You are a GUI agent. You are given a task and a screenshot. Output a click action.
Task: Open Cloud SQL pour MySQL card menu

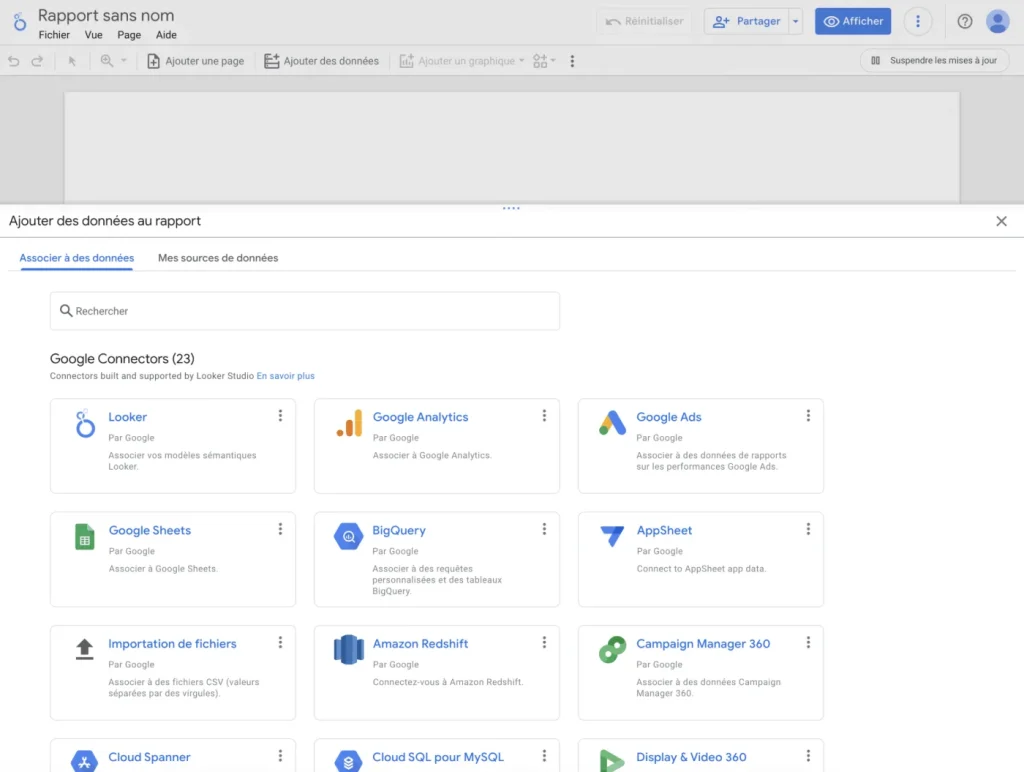click(544, 756)
